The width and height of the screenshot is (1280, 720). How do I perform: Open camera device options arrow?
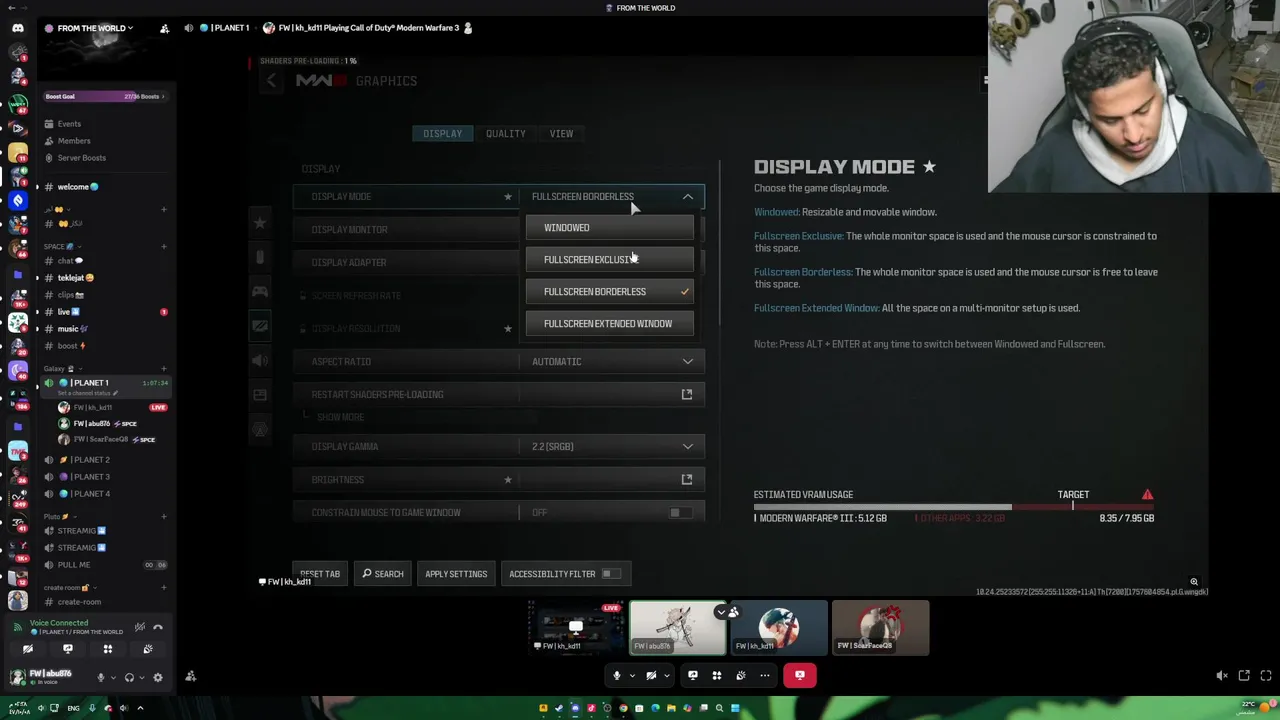[x=666, y=676]
